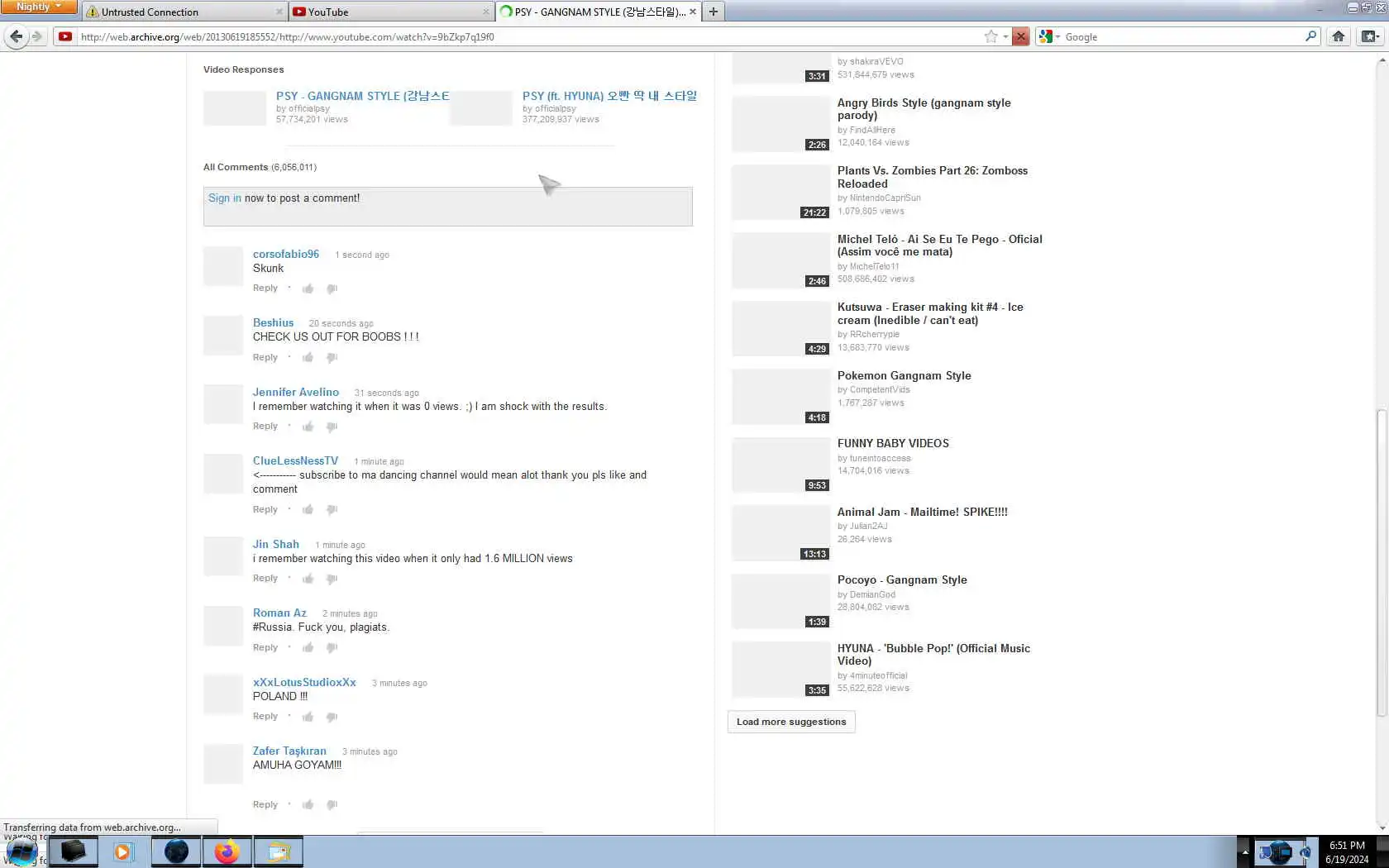This screenshot has width=1389, height=868.
Task: Focus the web.archive.org address bar
Action: click(529, 36)
